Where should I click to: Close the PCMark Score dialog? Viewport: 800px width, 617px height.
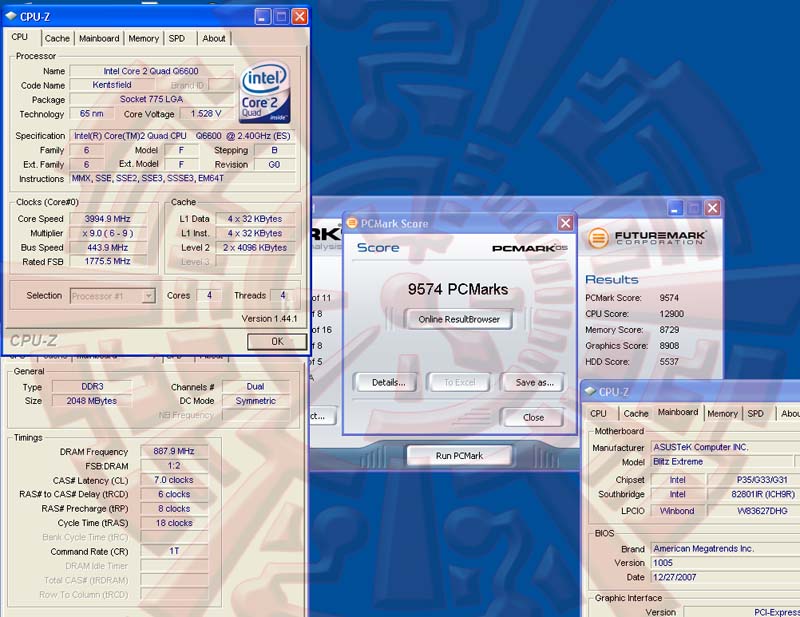point(565,223)
